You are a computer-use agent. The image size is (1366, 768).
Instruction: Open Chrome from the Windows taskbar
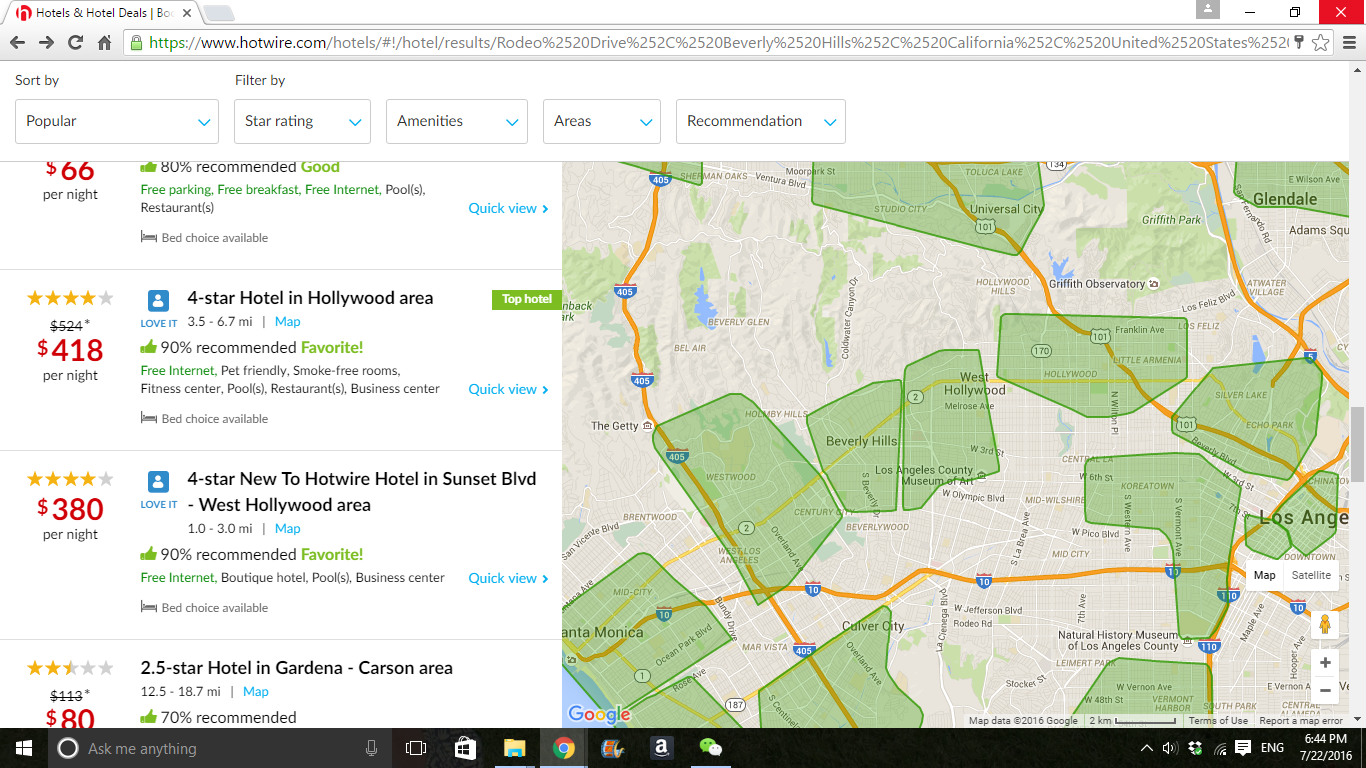coord(563,748)
